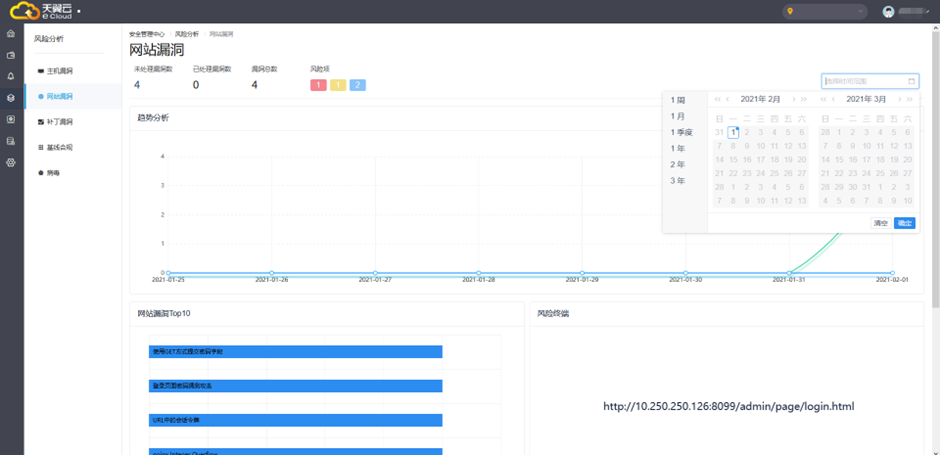This screenshot has width=940, height=455.
Task: Open the region dropdown with location pin
Action: (x=825, y=12)
